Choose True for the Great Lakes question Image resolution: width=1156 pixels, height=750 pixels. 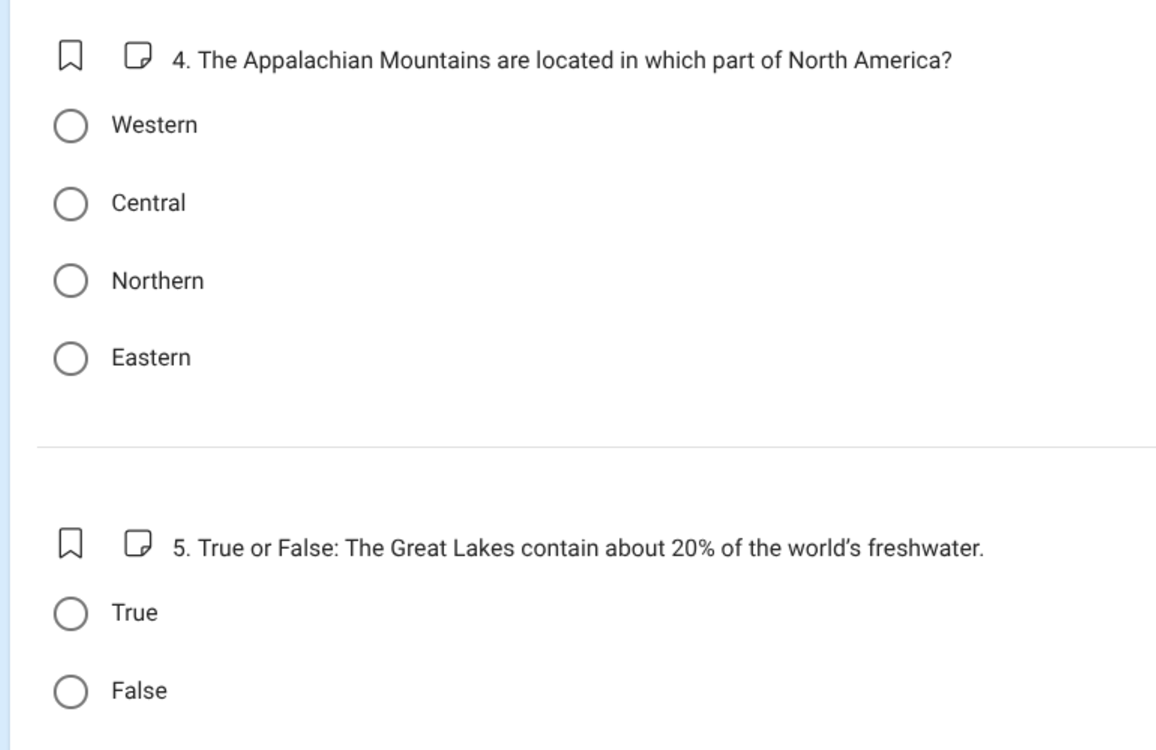click(x=70, y=613)
